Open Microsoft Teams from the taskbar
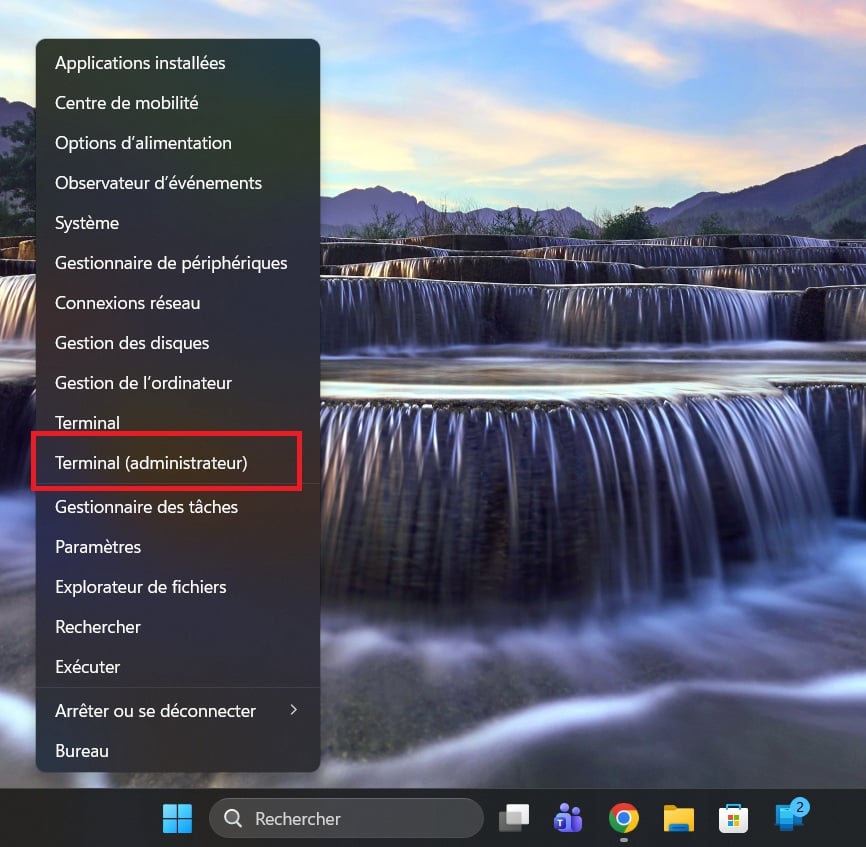 click(568, 818)
